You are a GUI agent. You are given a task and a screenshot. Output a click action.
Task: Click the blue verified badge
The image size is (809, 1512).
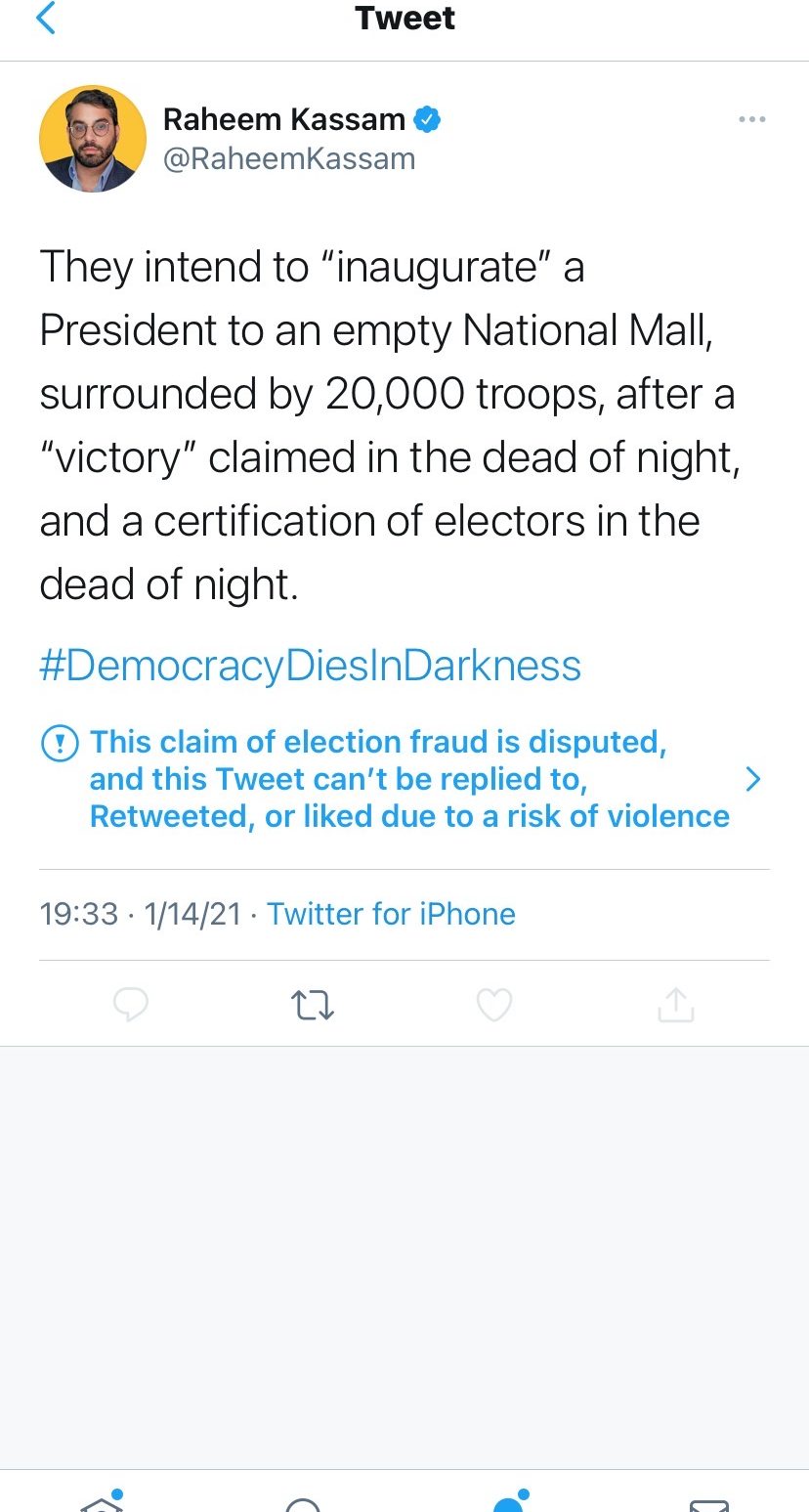[x=427, y=120]
